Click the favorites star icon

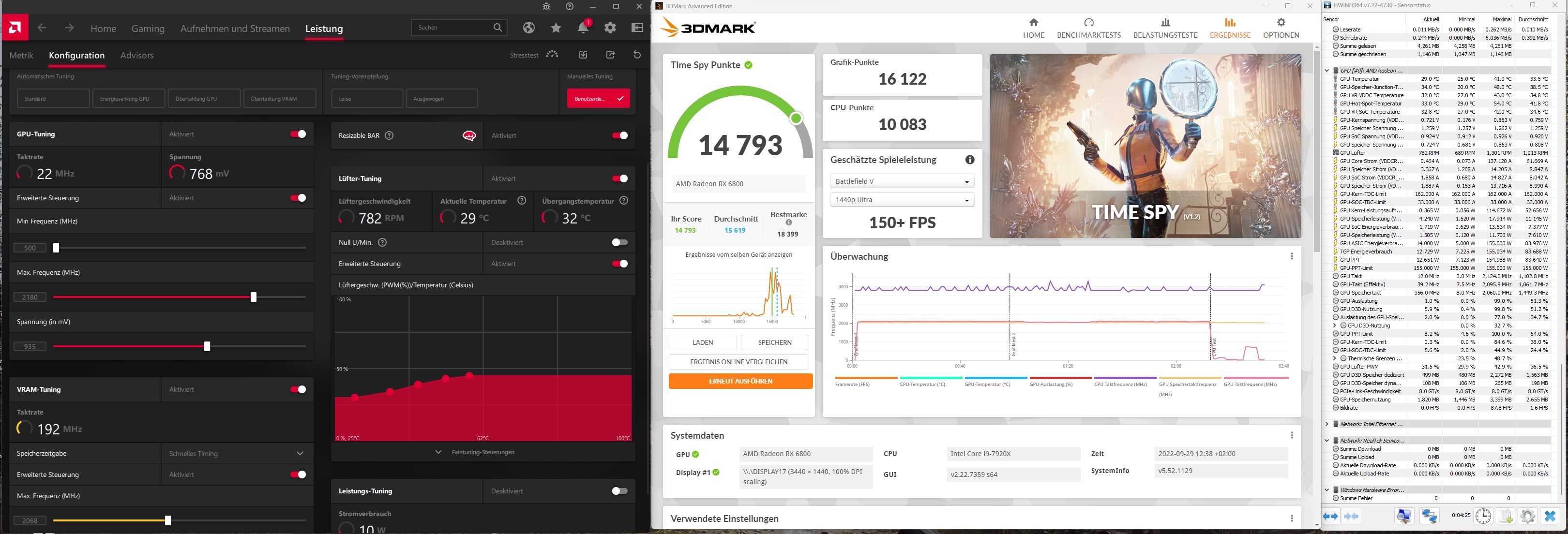click(556, 28)
